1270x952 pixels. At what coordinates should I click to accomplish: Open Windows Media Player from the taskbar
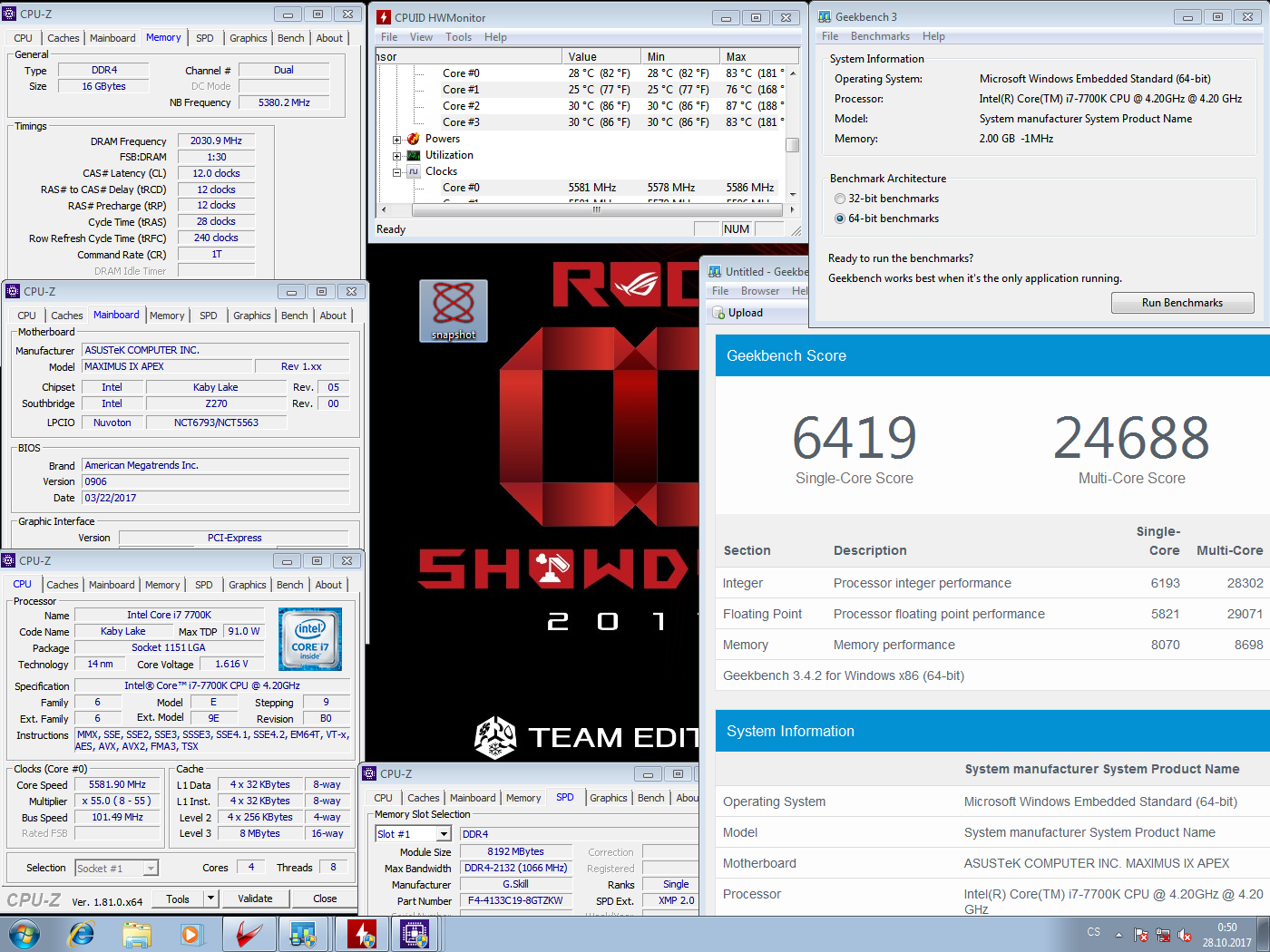(x=191, y=934)
